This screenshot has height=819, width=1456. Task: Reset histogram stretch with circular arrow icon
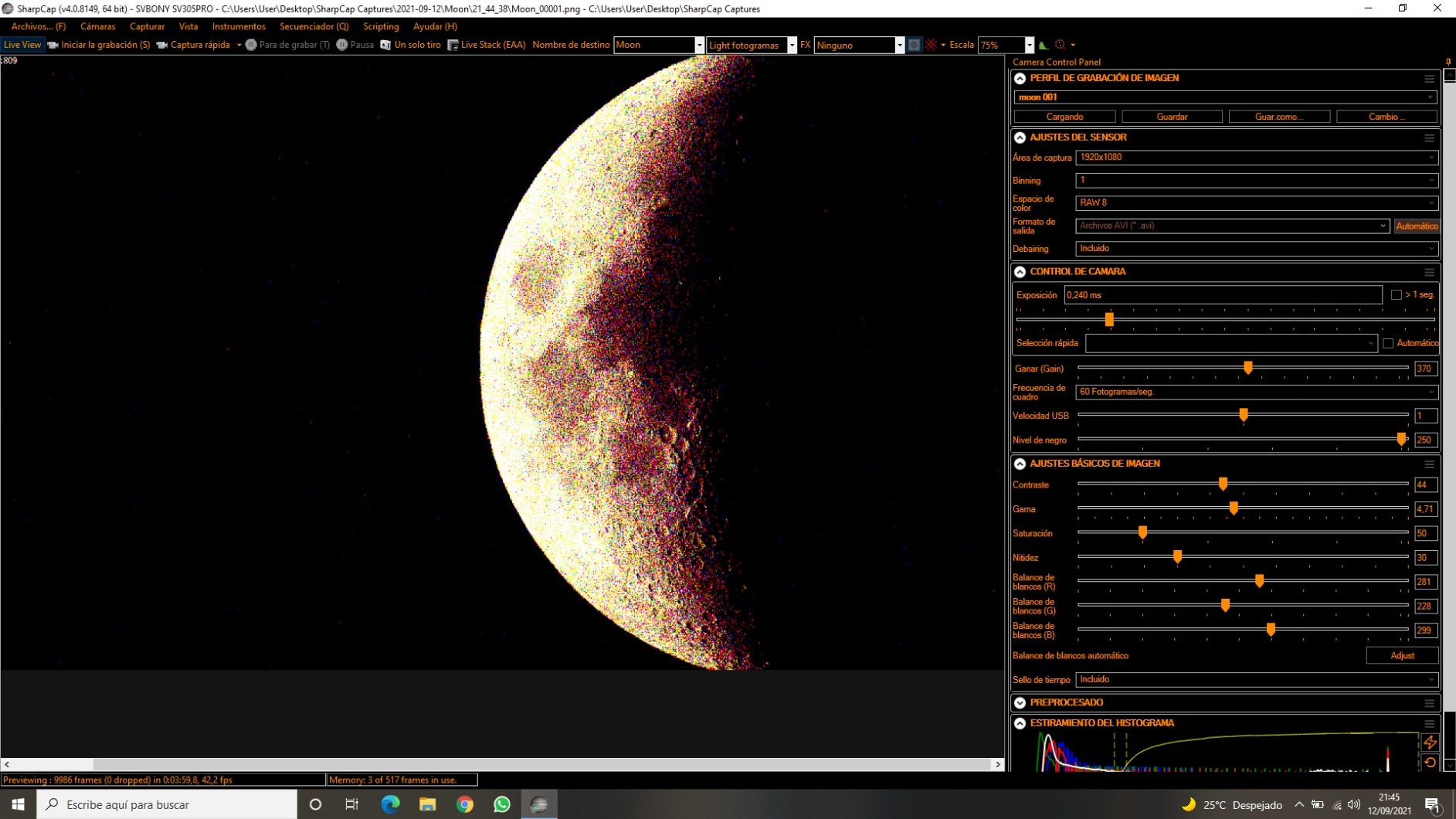(x=1430, y=763)
